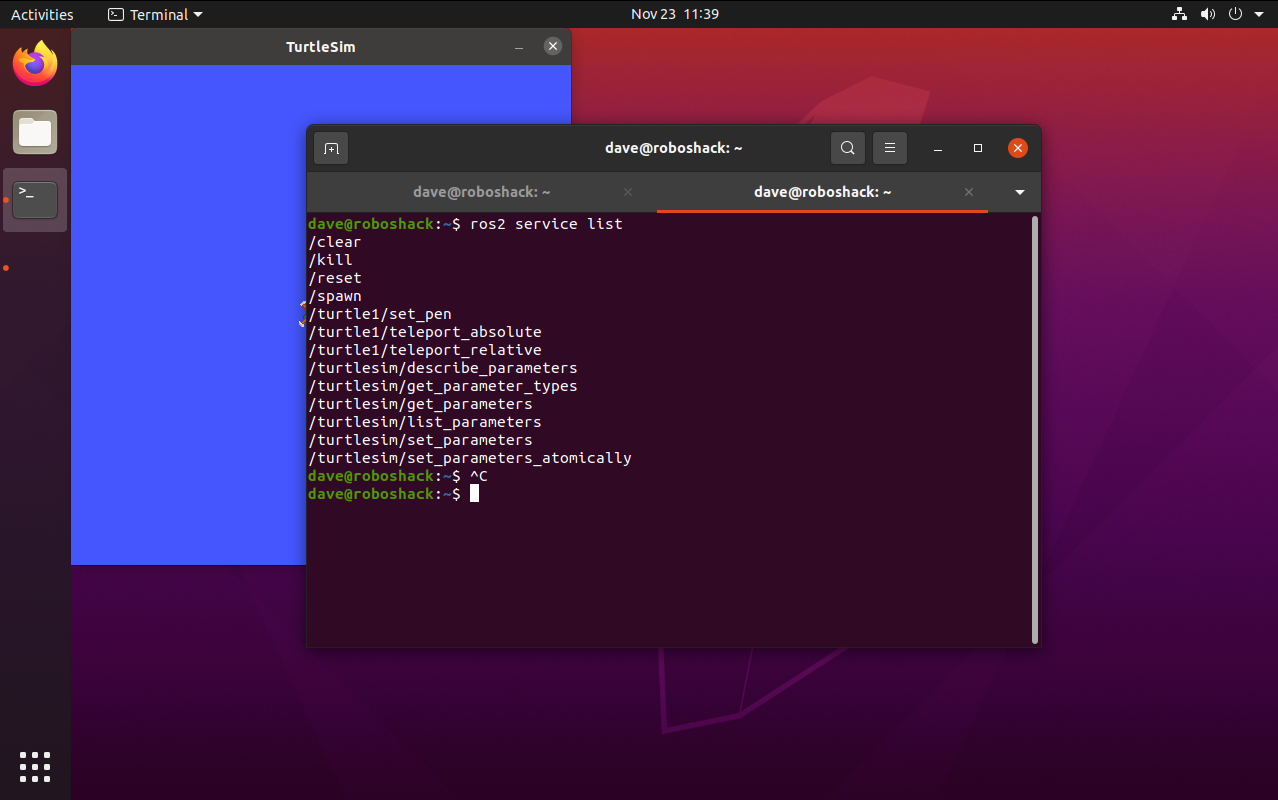1278x800 pixels.
Task: Open a new terminal tab
Action: coord(331,148)
